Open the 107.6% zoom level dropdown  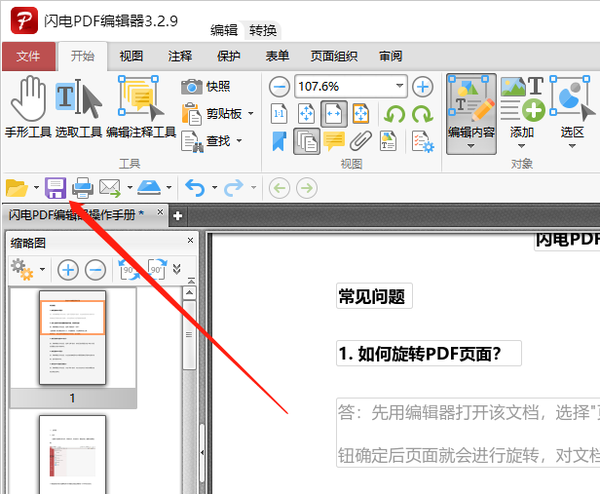400,86
